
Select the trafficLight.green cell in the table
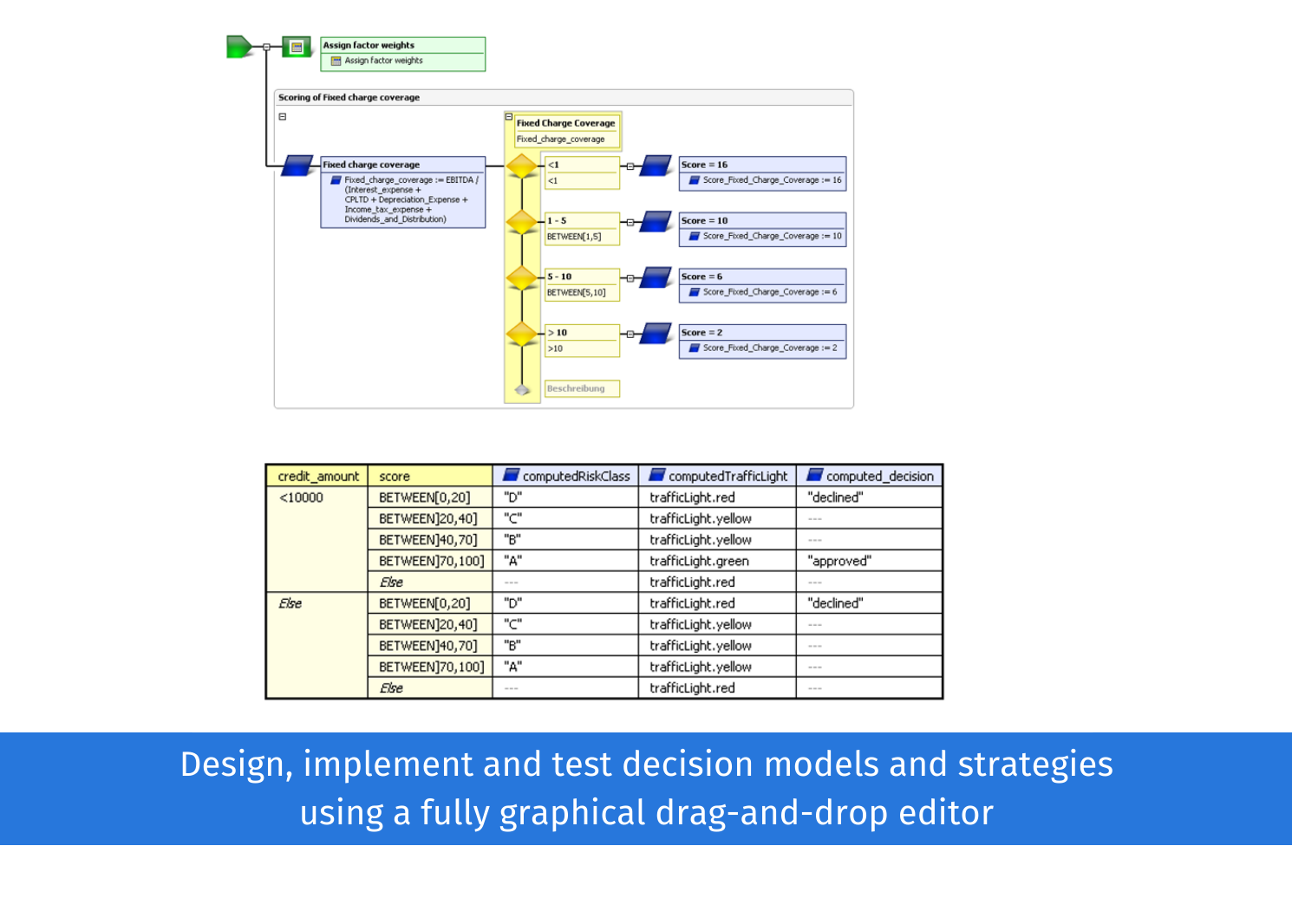click(701, 561)
